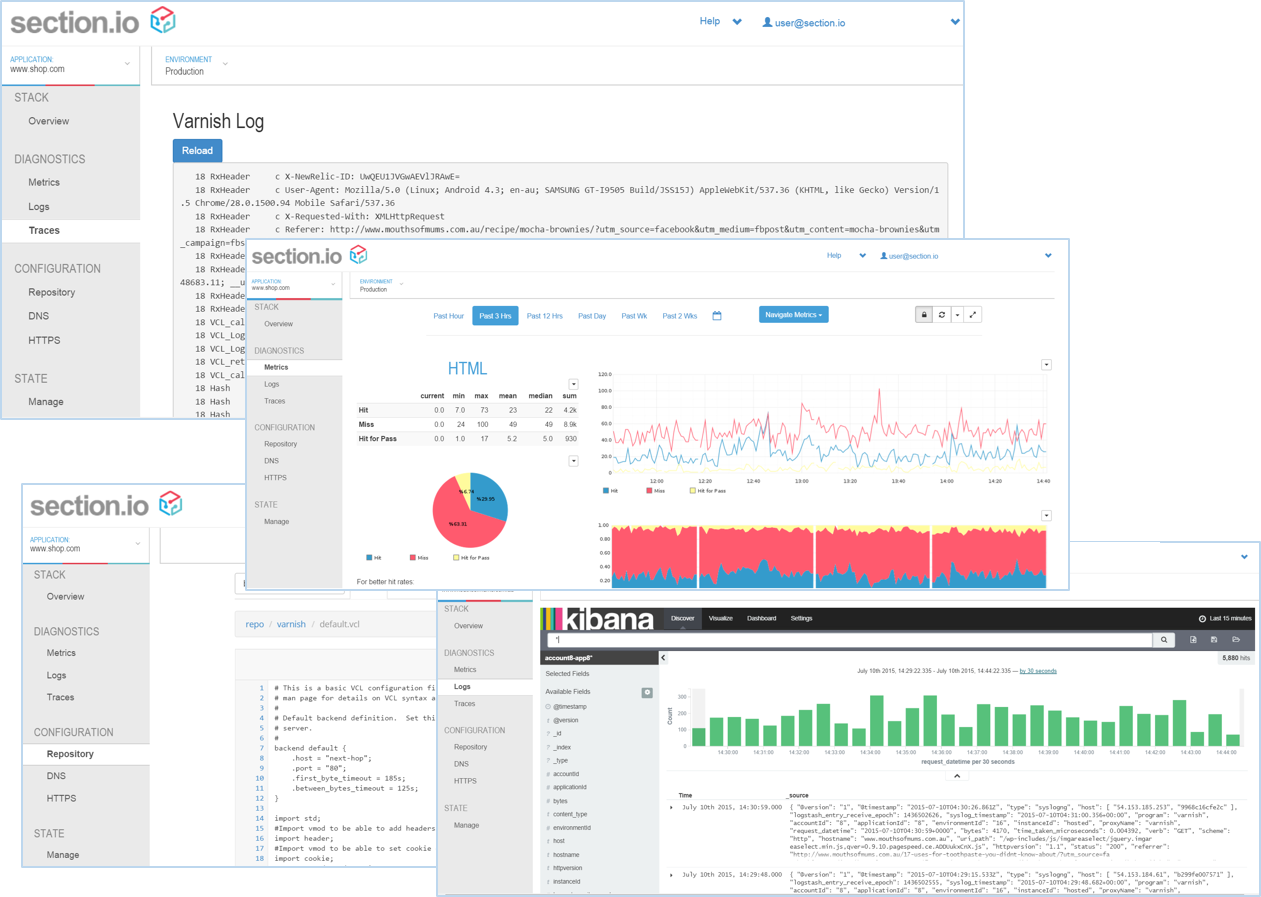Select the Past 12 Hrs time range
The width and height of the screenshot is (1261, 897).
(x=544, y=316)
